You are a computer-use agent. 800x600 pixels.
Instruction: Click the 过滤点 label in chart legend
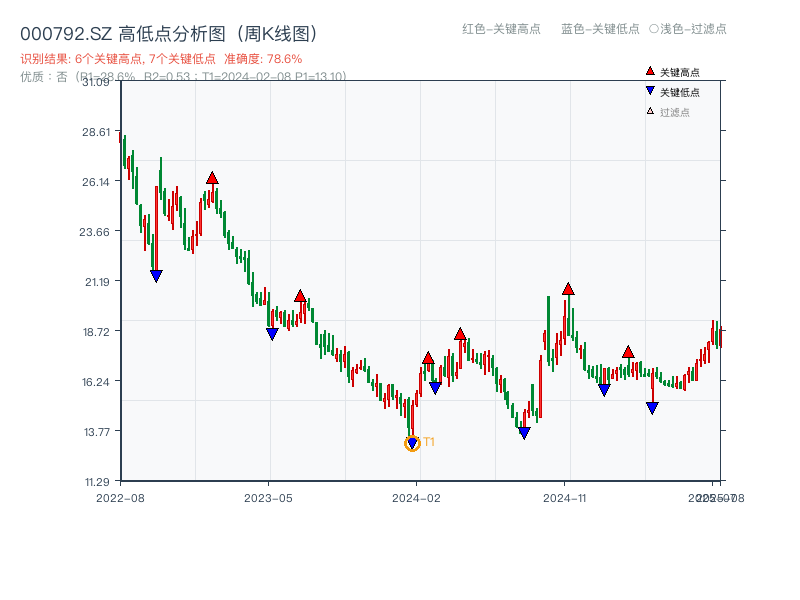tap(674, 112)
